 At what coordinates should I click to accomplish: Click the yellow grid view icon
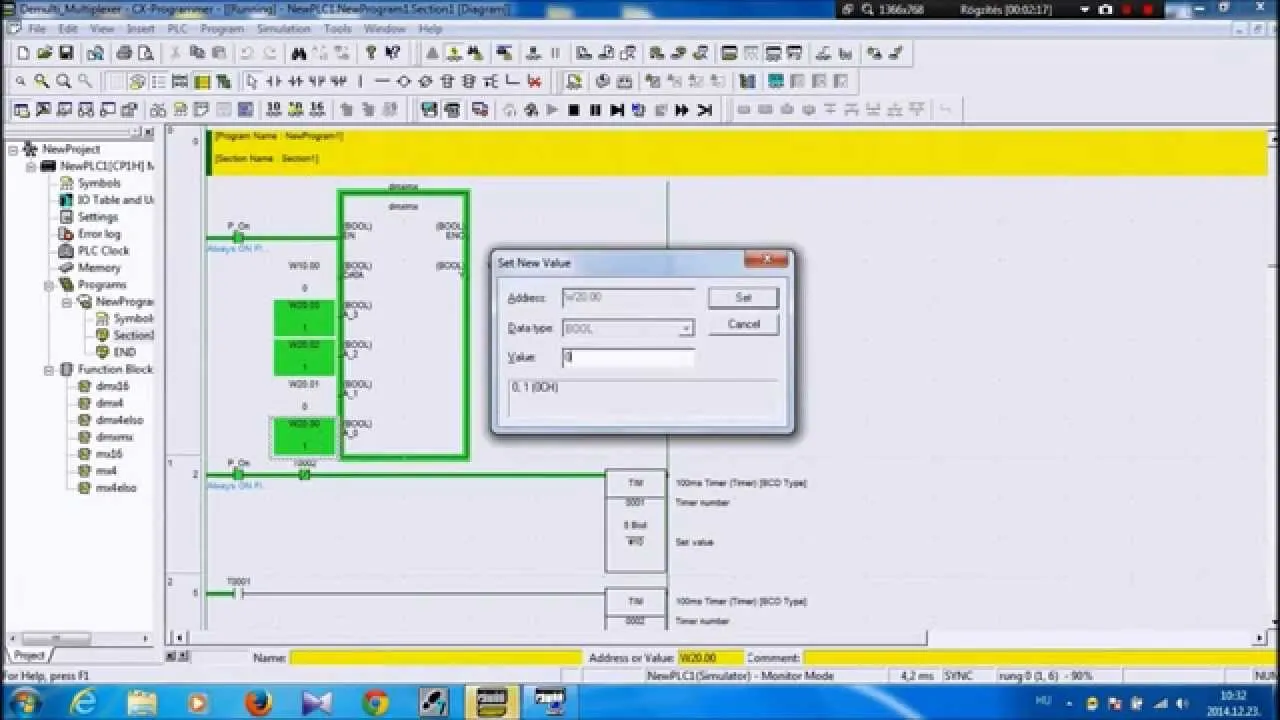(x=202, y=81)
